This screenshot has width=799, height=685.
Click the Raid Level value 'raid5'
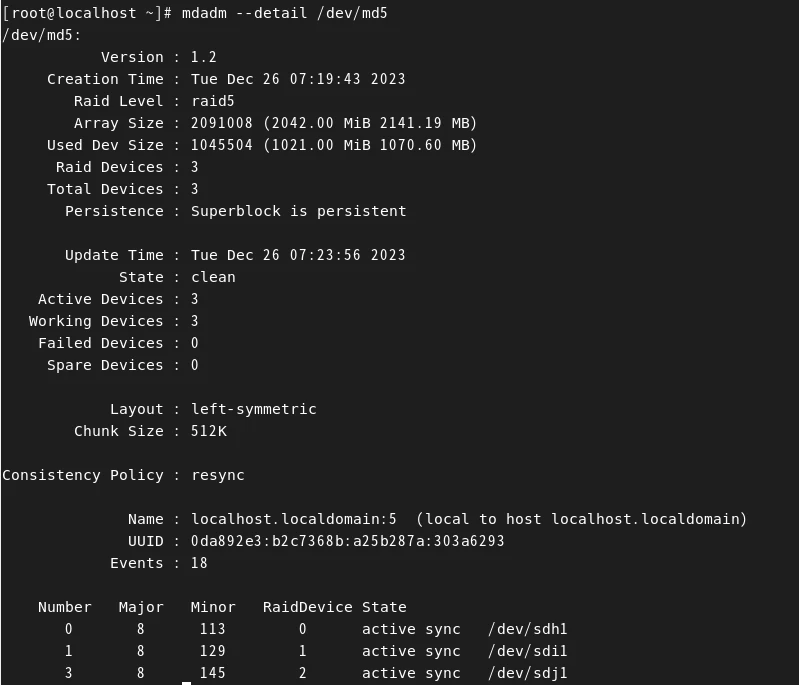(212, 101)
